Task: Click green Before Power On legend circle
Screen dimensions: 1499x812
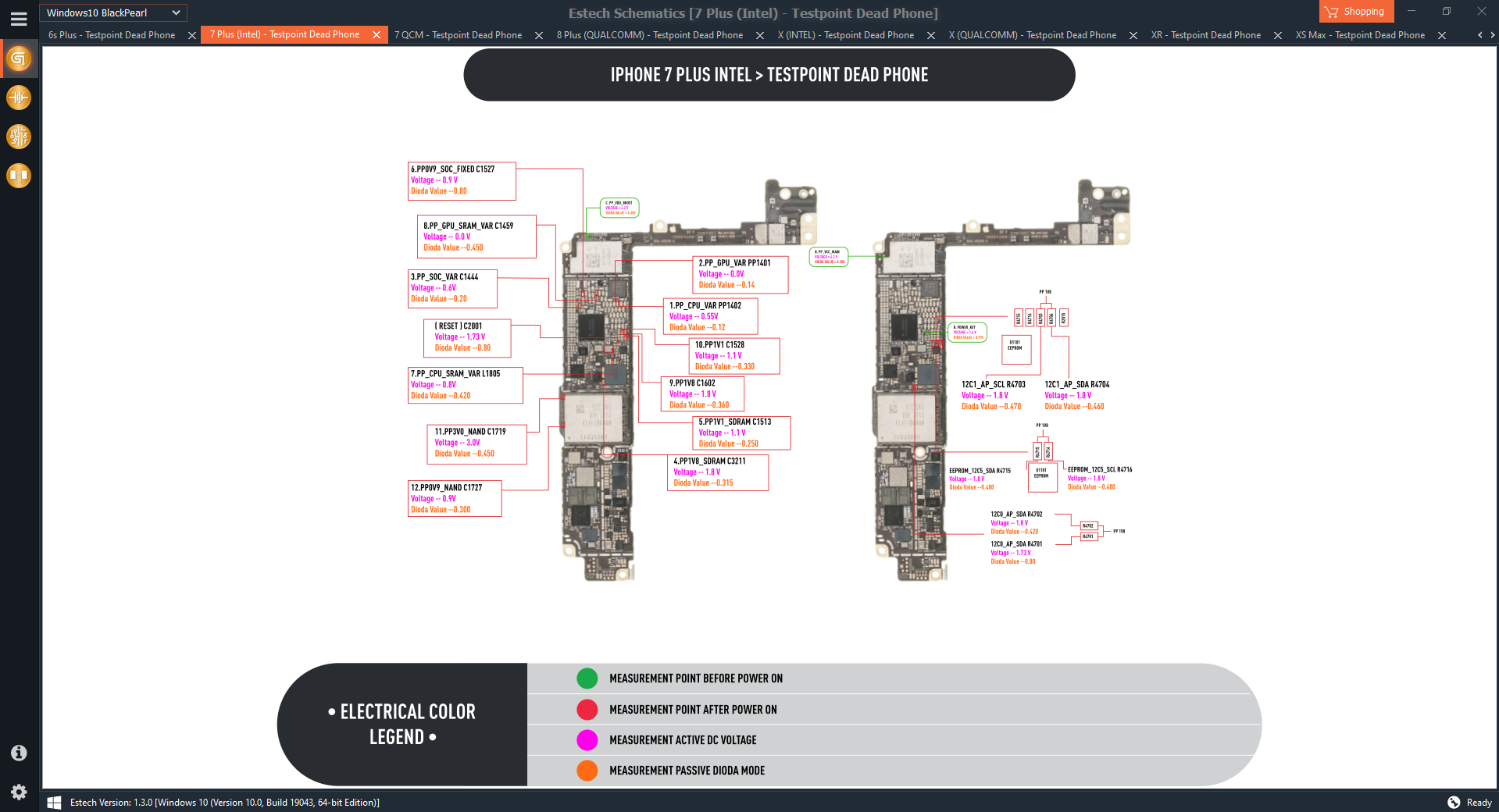Action: click(x=587, y=678)
